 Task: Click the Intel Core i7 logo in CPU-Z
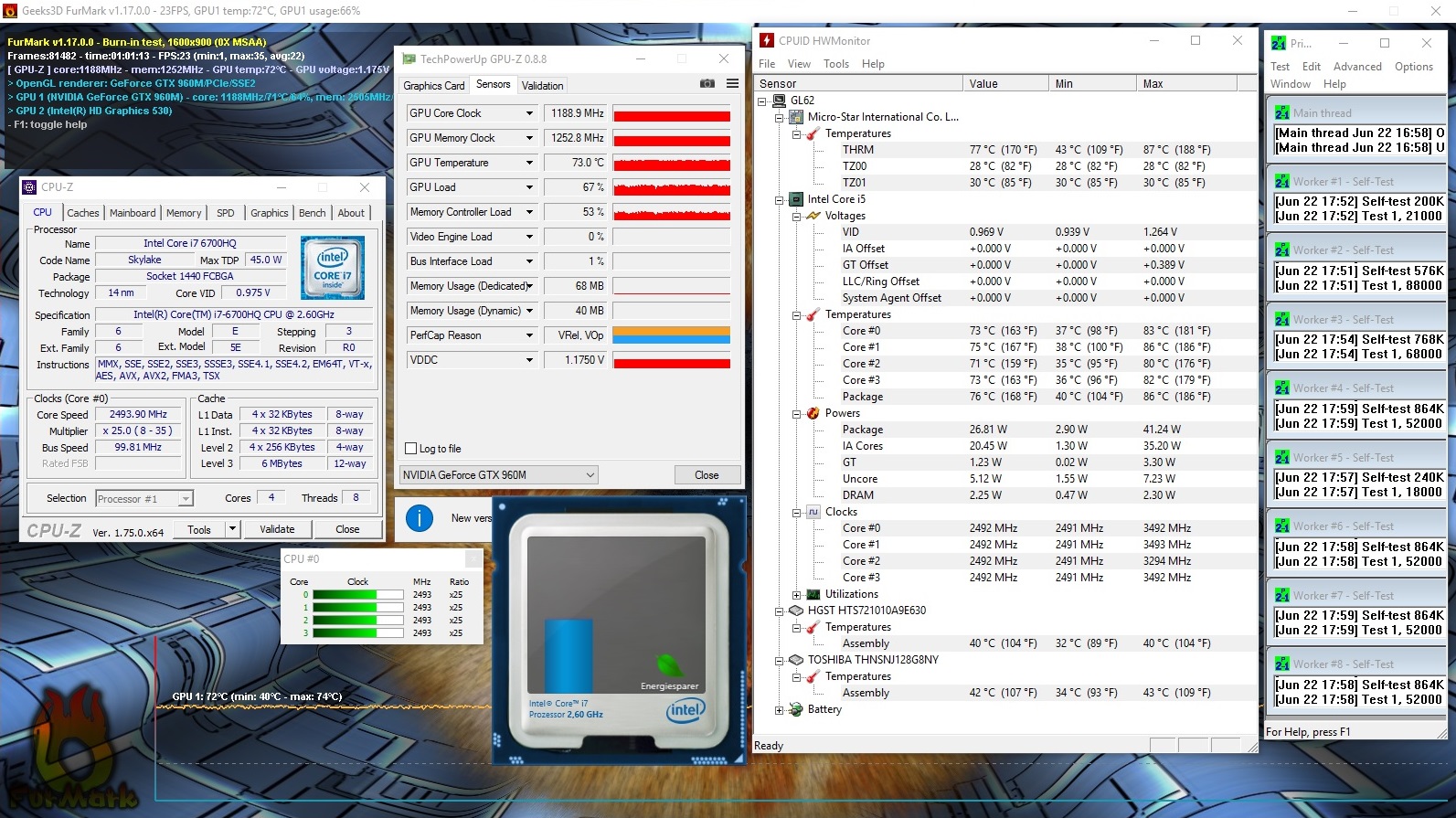pos(334,268)
